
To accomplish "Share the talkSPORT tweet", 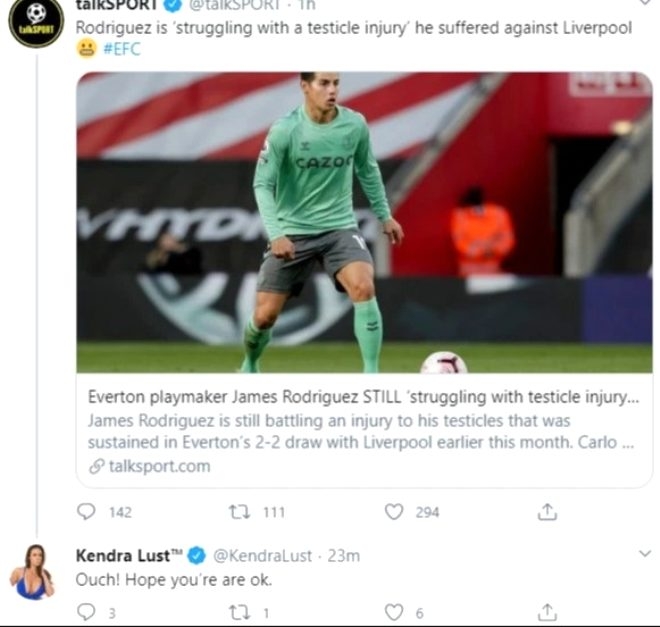I will coord(547,512).
